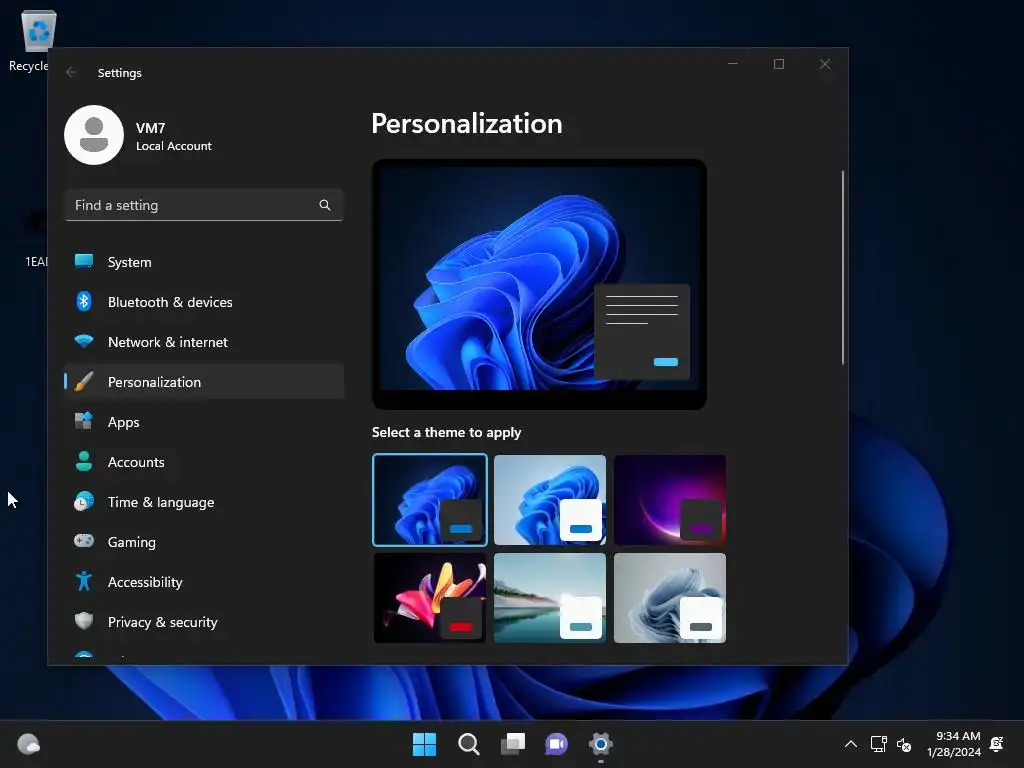Click the network icon in system tray
This screenshot has width=1024, height=768.
coord(878,744)
